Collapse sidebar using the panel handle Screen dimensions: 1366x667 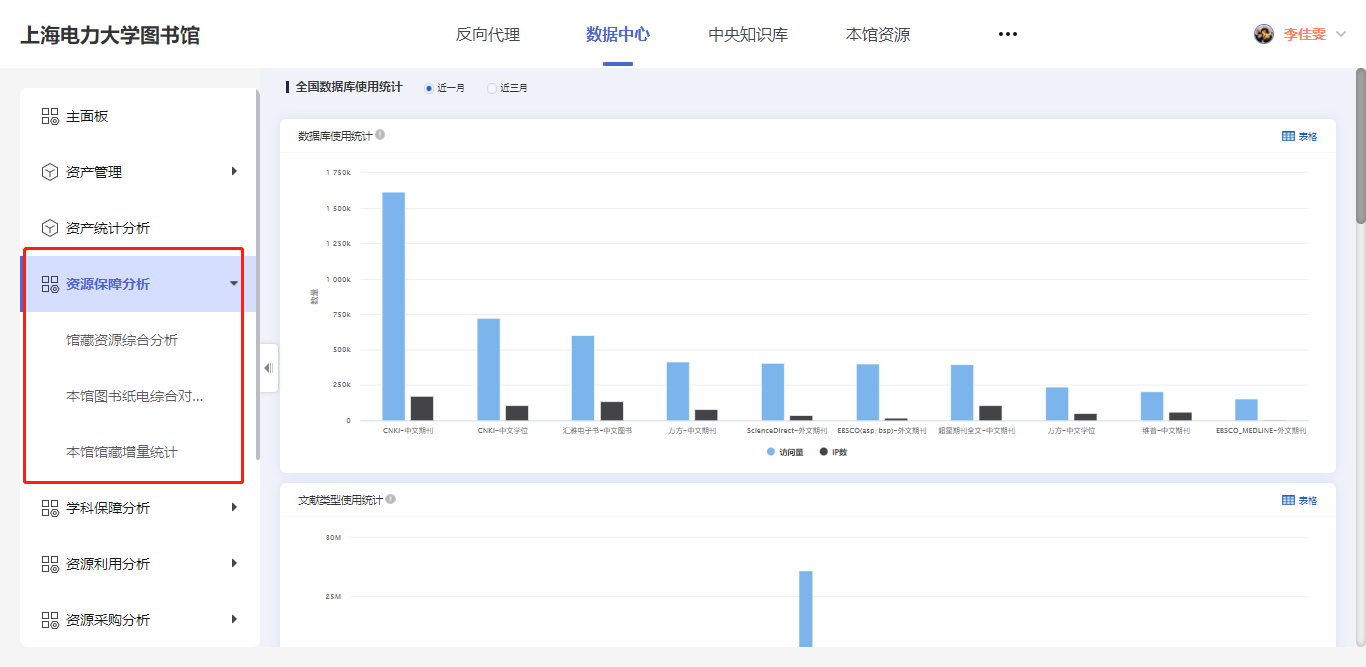[268, 368]
